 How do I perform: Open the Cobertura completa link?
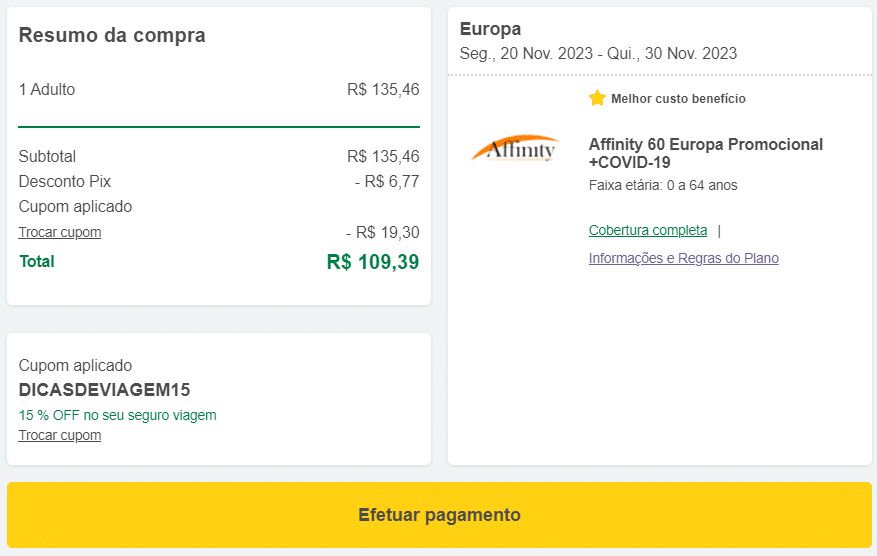point(647,230)
